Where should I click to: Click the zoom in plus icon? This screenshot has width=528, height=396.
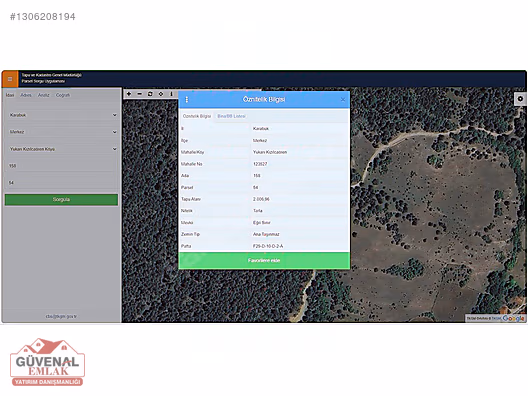pos(129,94)
